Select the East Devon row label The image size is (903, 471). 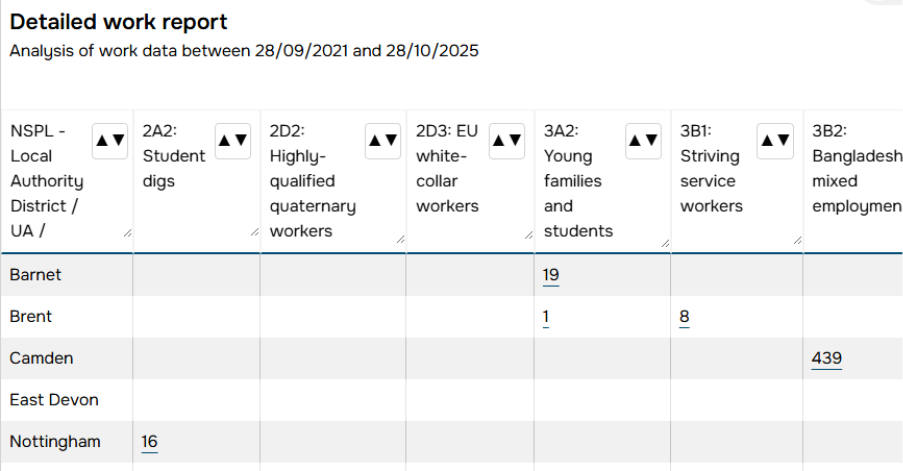pos(54,400)
